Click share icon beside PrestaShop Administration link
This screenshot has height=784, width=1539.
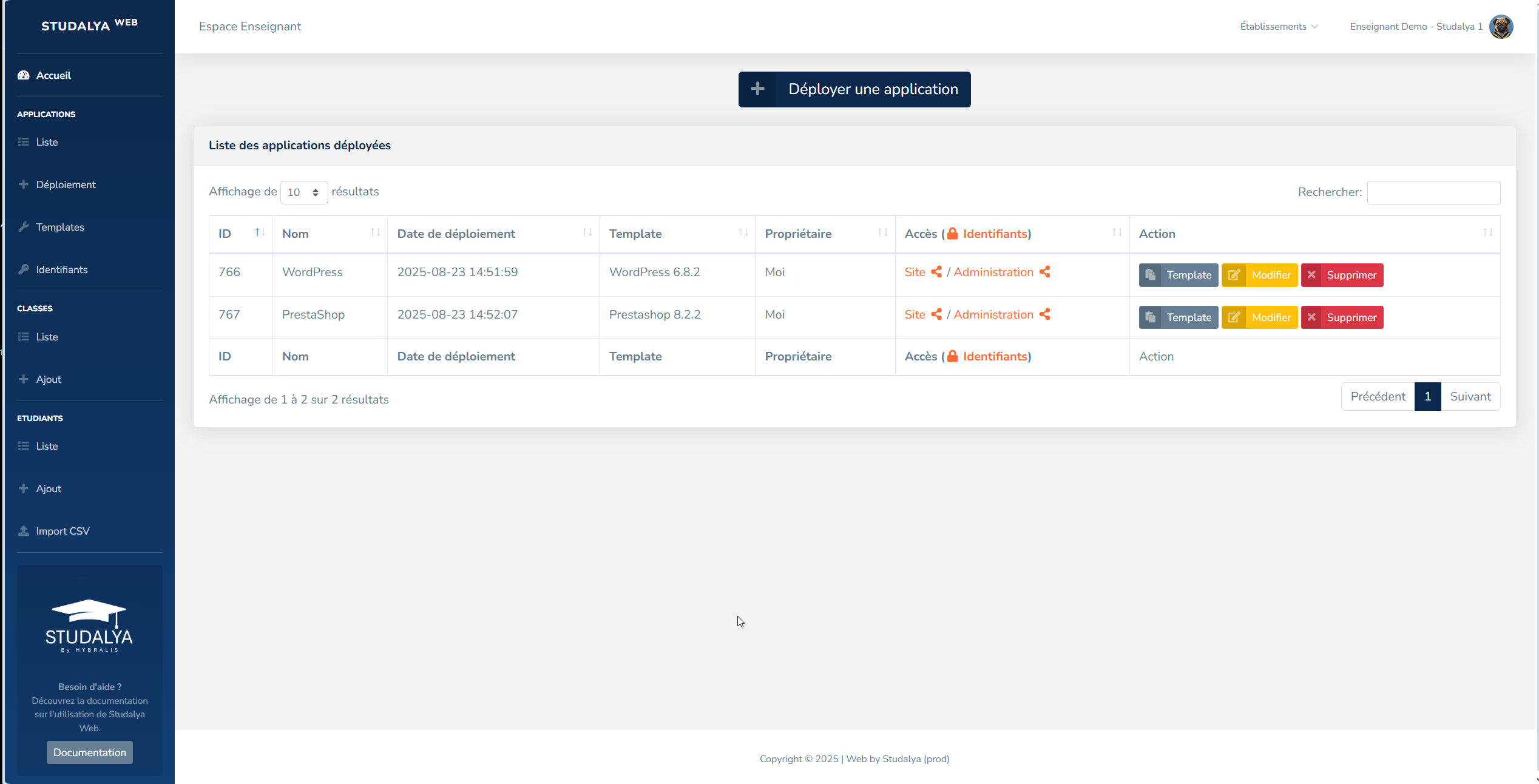pos(1044,314)
